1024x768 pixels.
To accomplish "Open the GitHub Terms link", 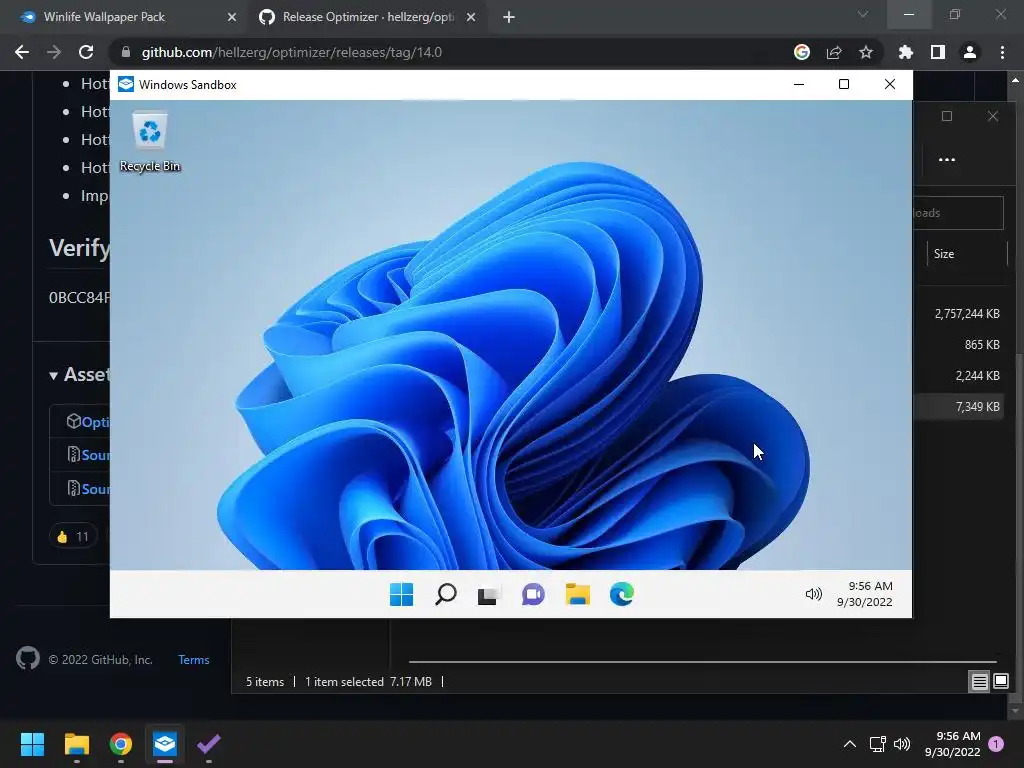I will click(194, 660).
